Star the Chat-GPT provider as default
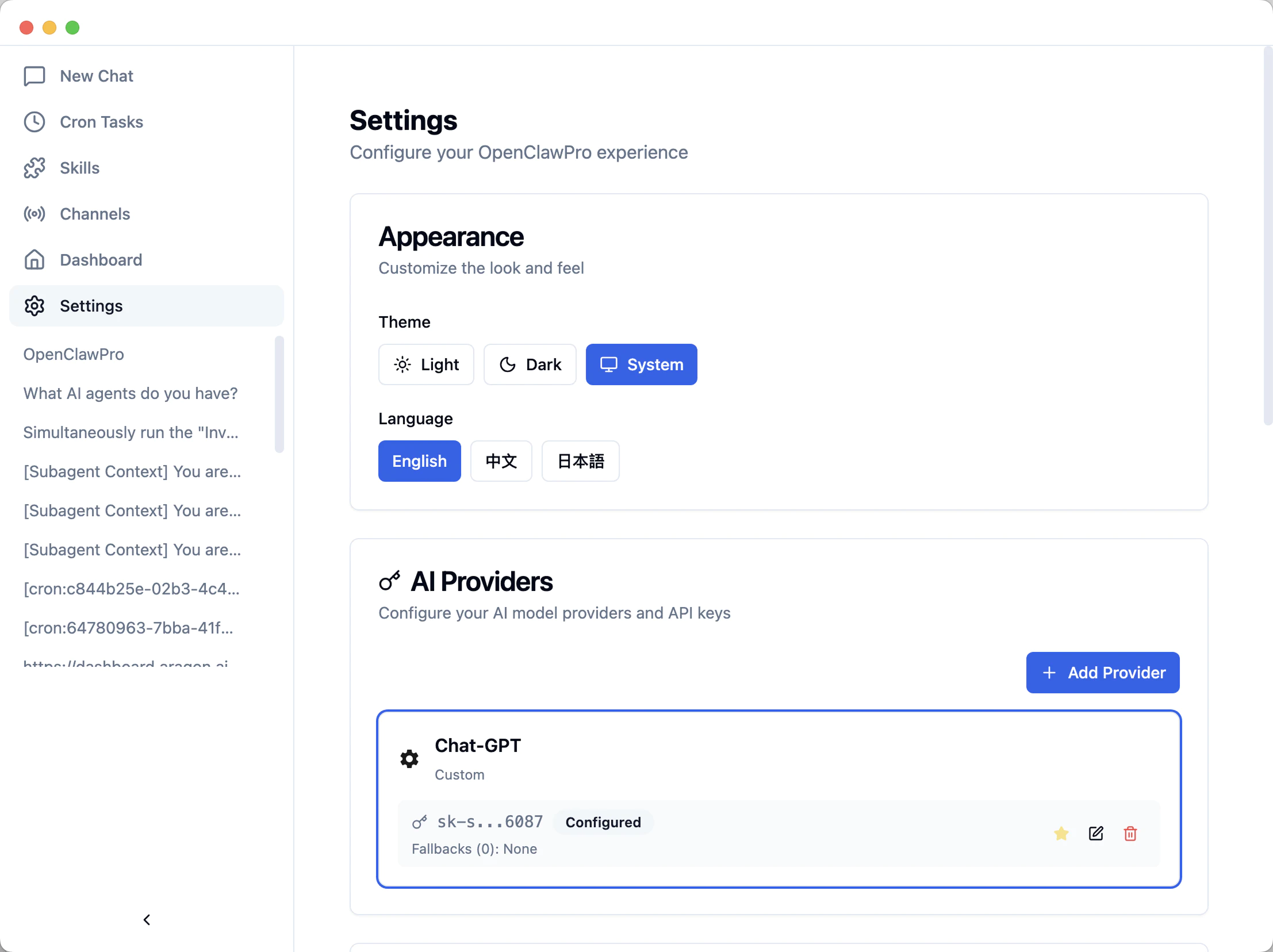1273x952 pixels. (x=1062, y=834)
